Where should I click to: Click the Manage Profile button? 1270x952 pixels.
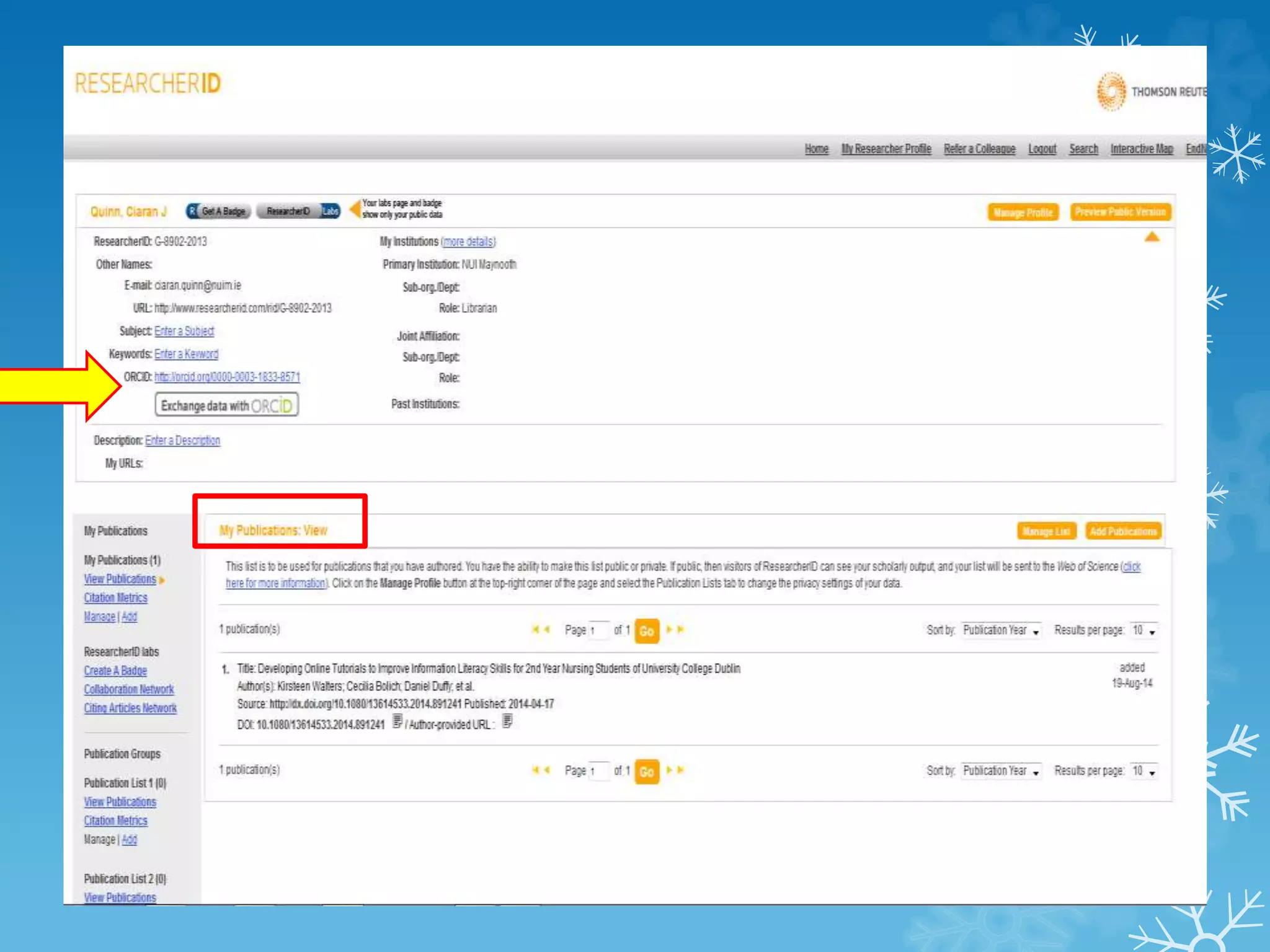1023,213
